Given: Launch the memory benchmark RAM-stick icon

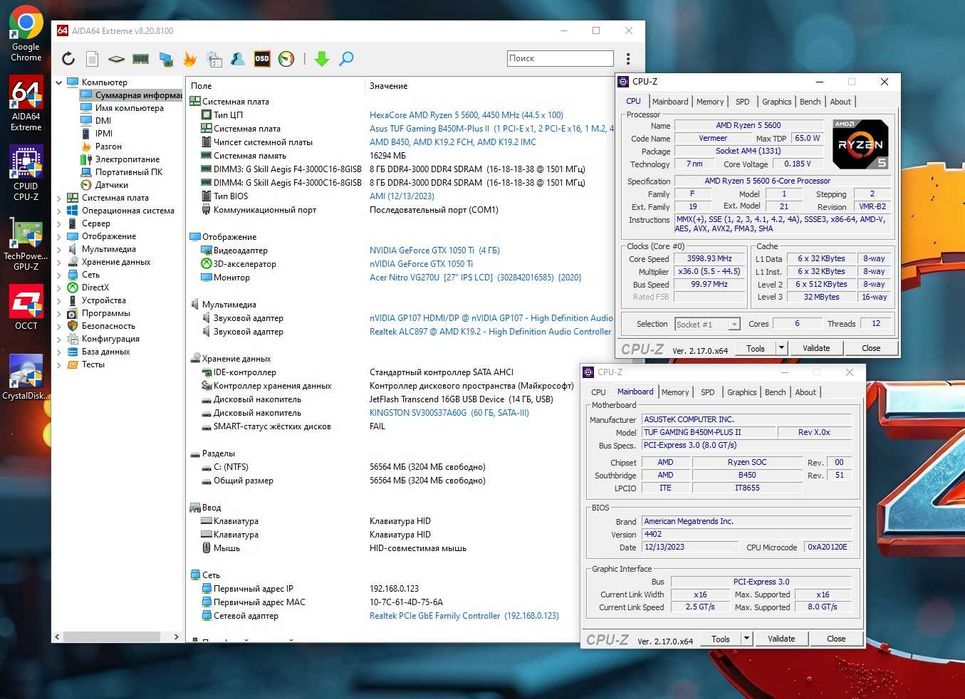Looking at the screenshot, I should pyautogui.click(x=141, y=59).
